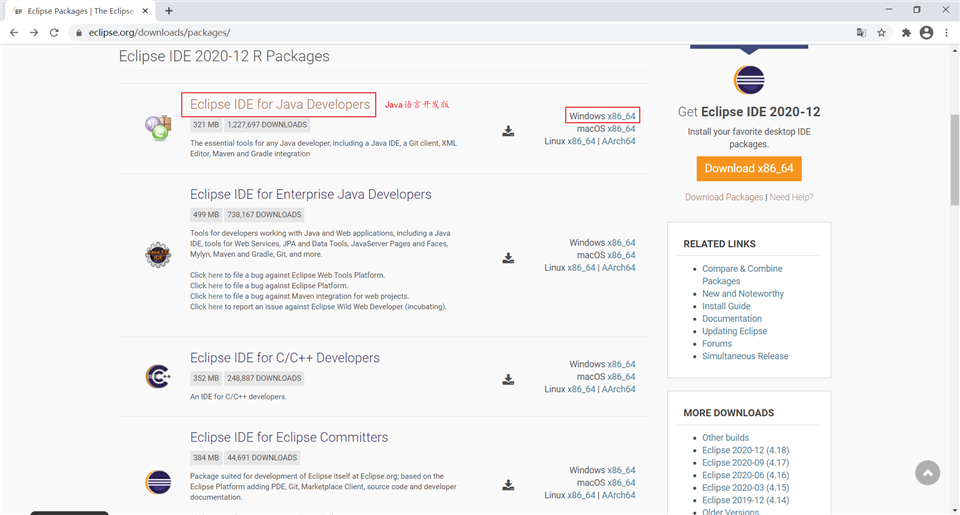Click the scroll-to-top arrow button
The height and width of the screenshot is (515, 960).
pos(928,473)
